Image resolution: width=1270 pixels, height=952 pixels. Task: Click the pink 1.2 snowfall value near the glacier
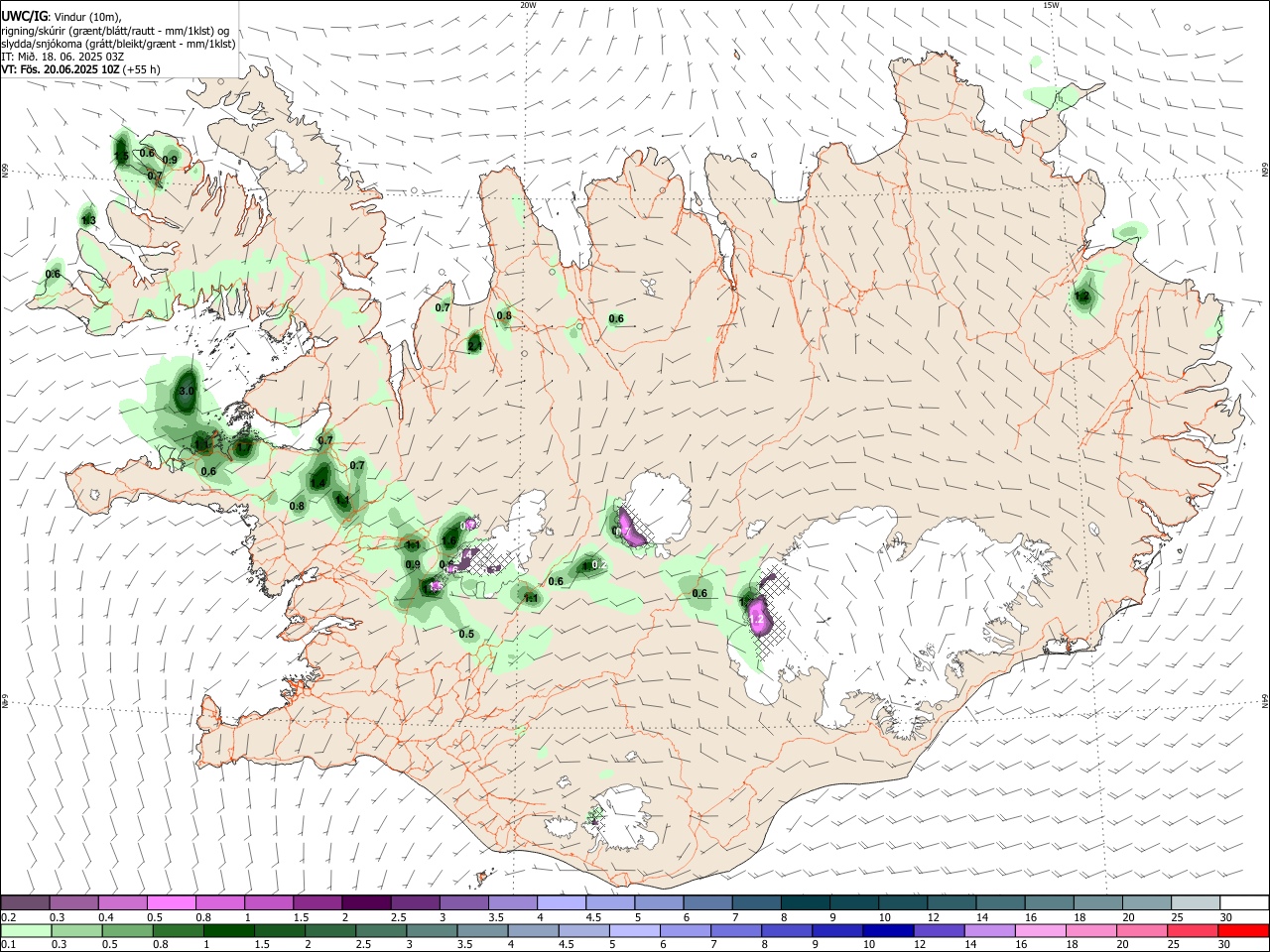tap(757, 619)
